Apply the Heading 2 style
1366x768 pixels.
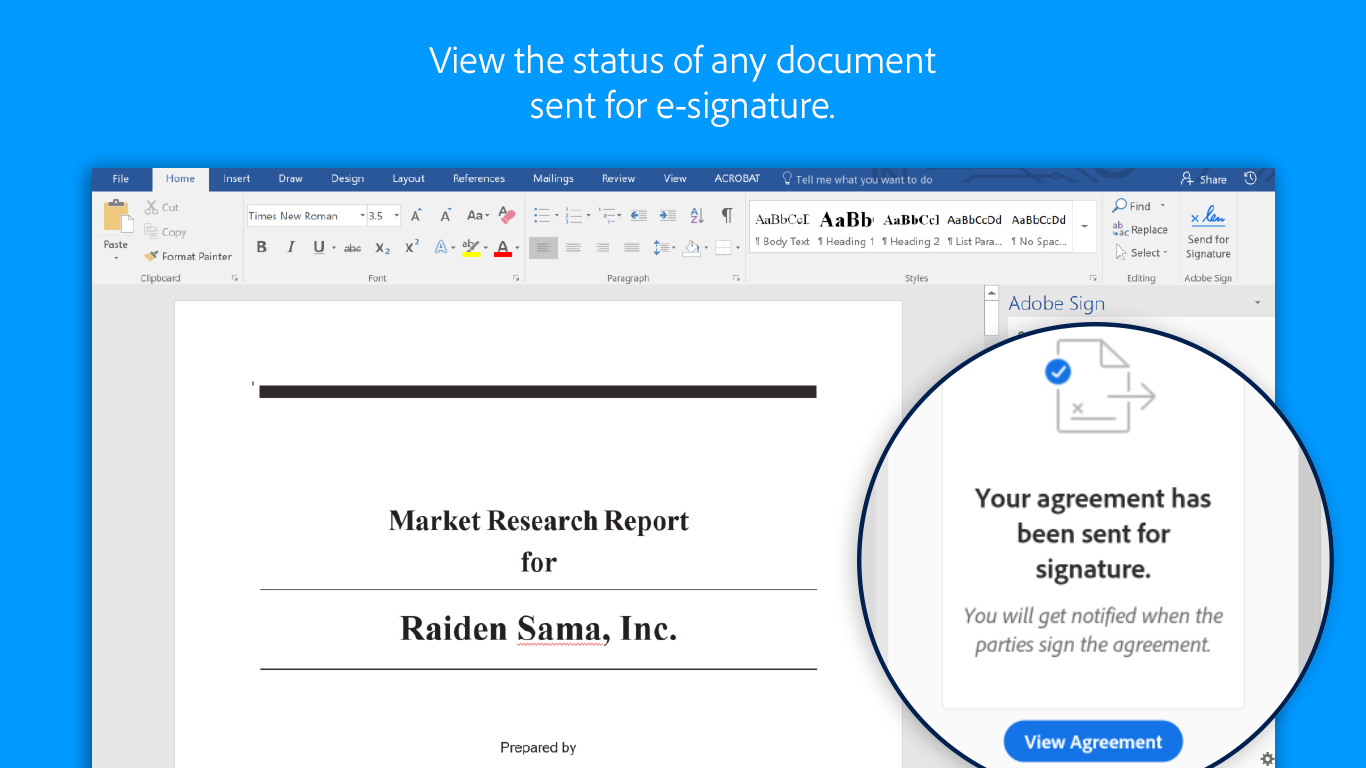click(x=911, y=228)
